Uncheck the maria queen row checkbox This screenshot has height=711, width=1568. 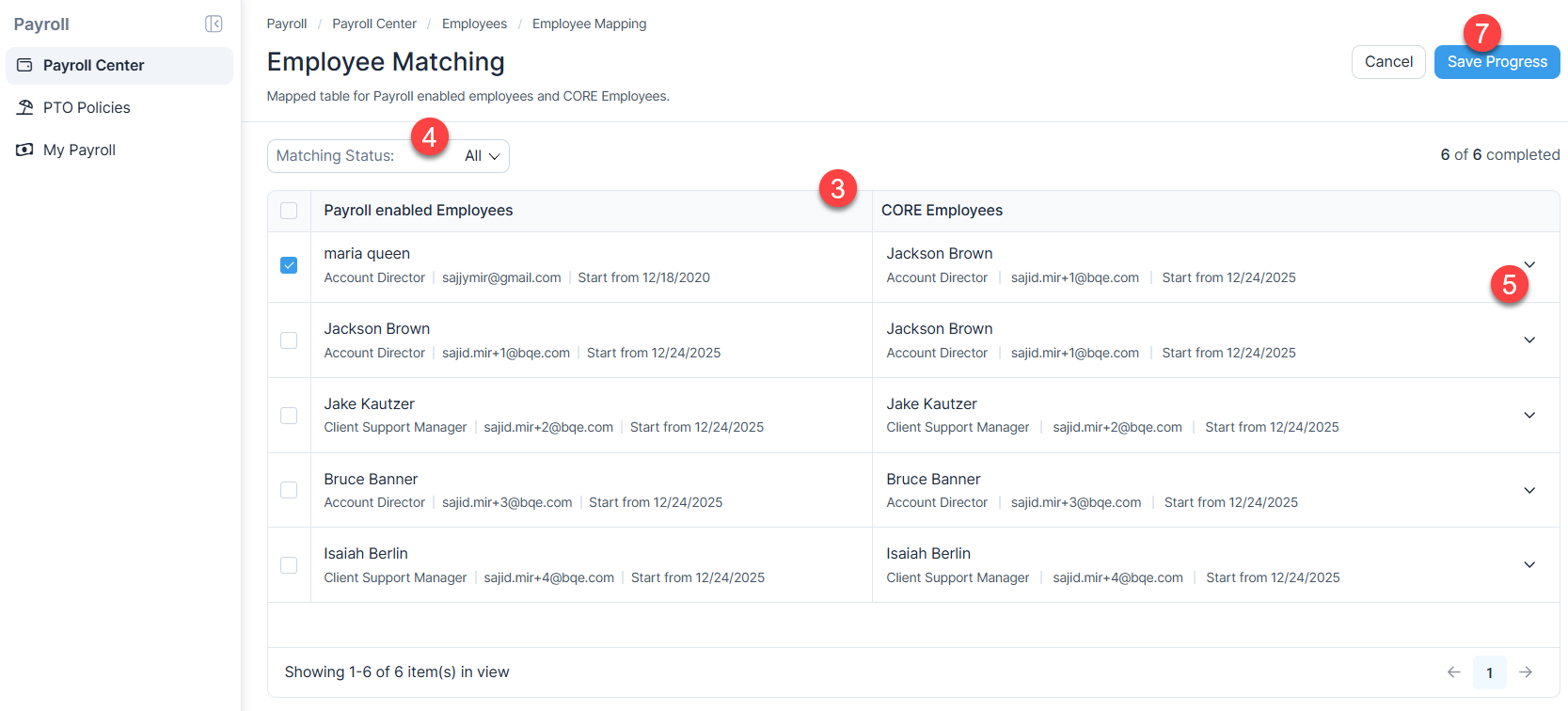(289, 265)
